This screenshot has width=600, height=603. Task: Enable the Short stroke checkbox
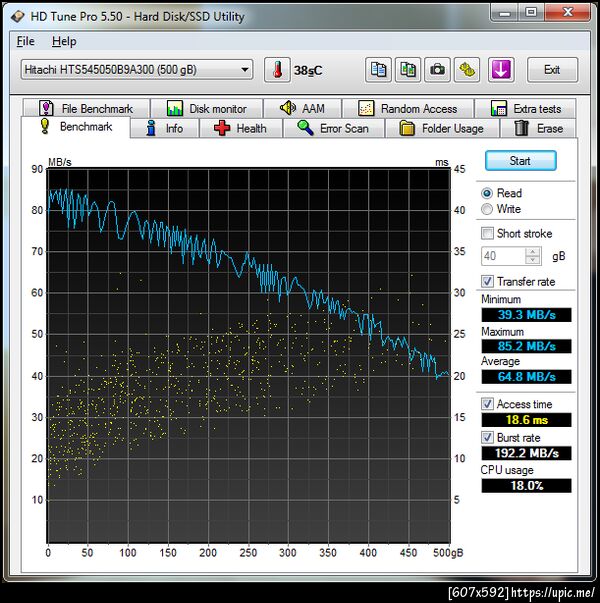point(487,233)
